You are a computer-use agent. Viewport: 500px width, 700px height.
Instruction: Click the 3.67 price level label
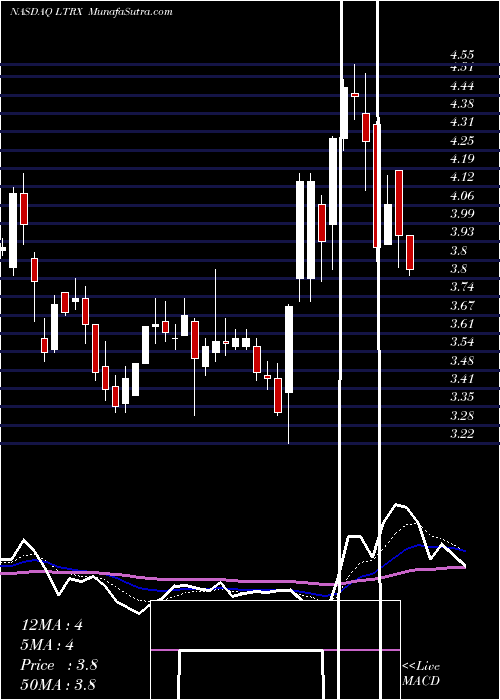click(x=462, y=305)
